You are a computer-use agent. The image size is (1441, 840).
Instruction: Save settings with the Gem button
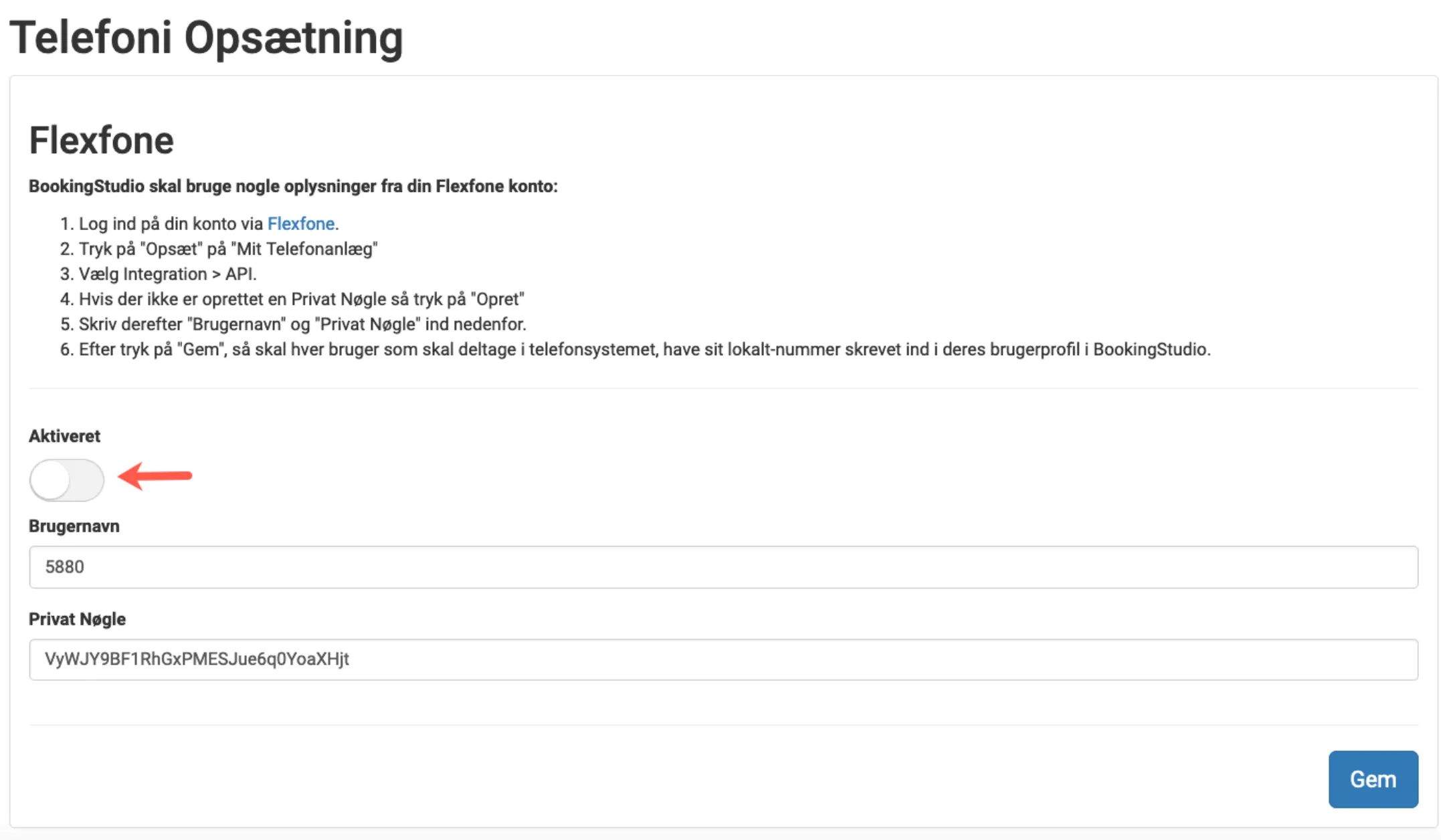point(1373,779)
